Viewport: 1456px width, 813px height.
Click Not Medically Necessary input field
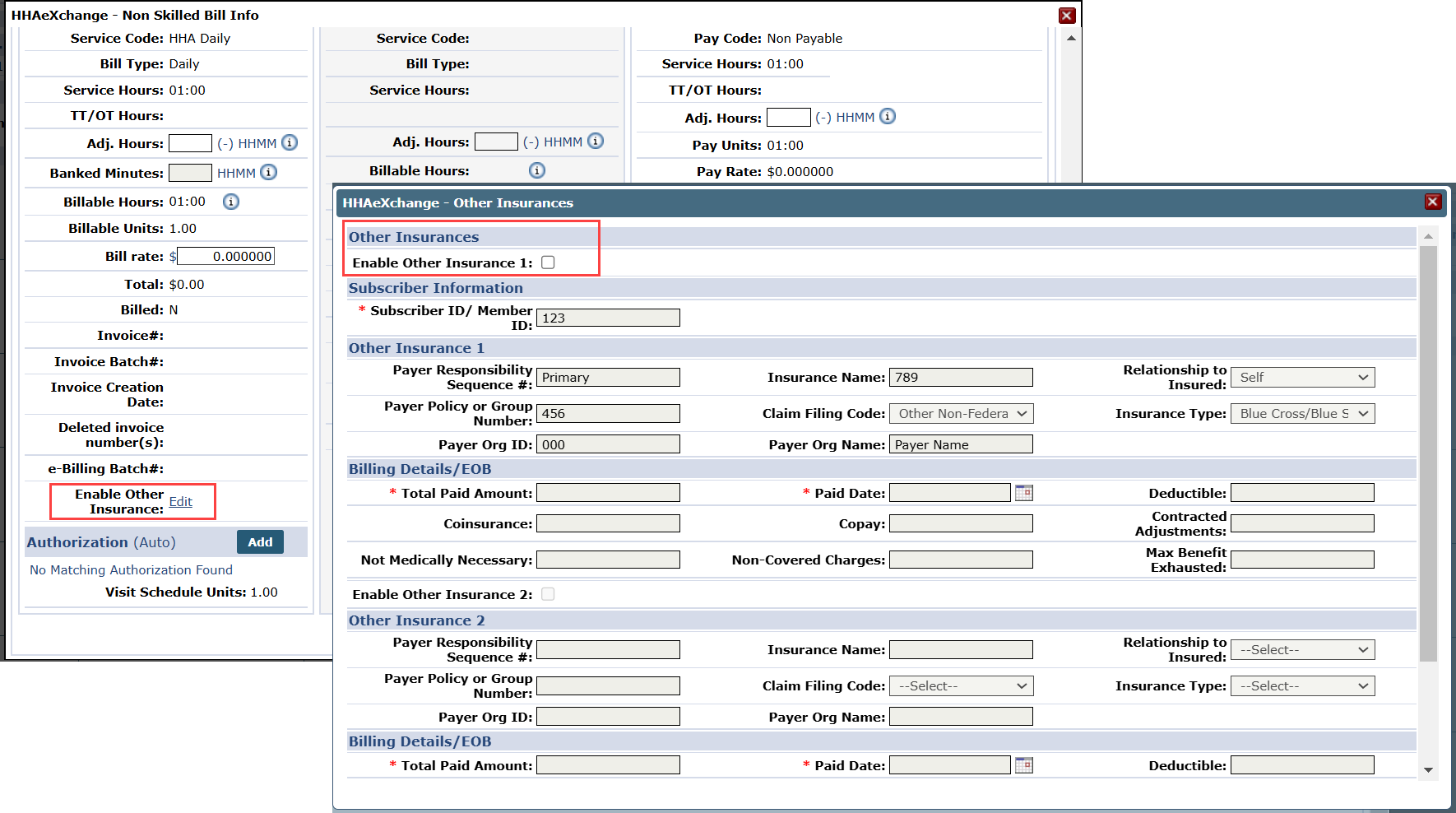[608, 560]
